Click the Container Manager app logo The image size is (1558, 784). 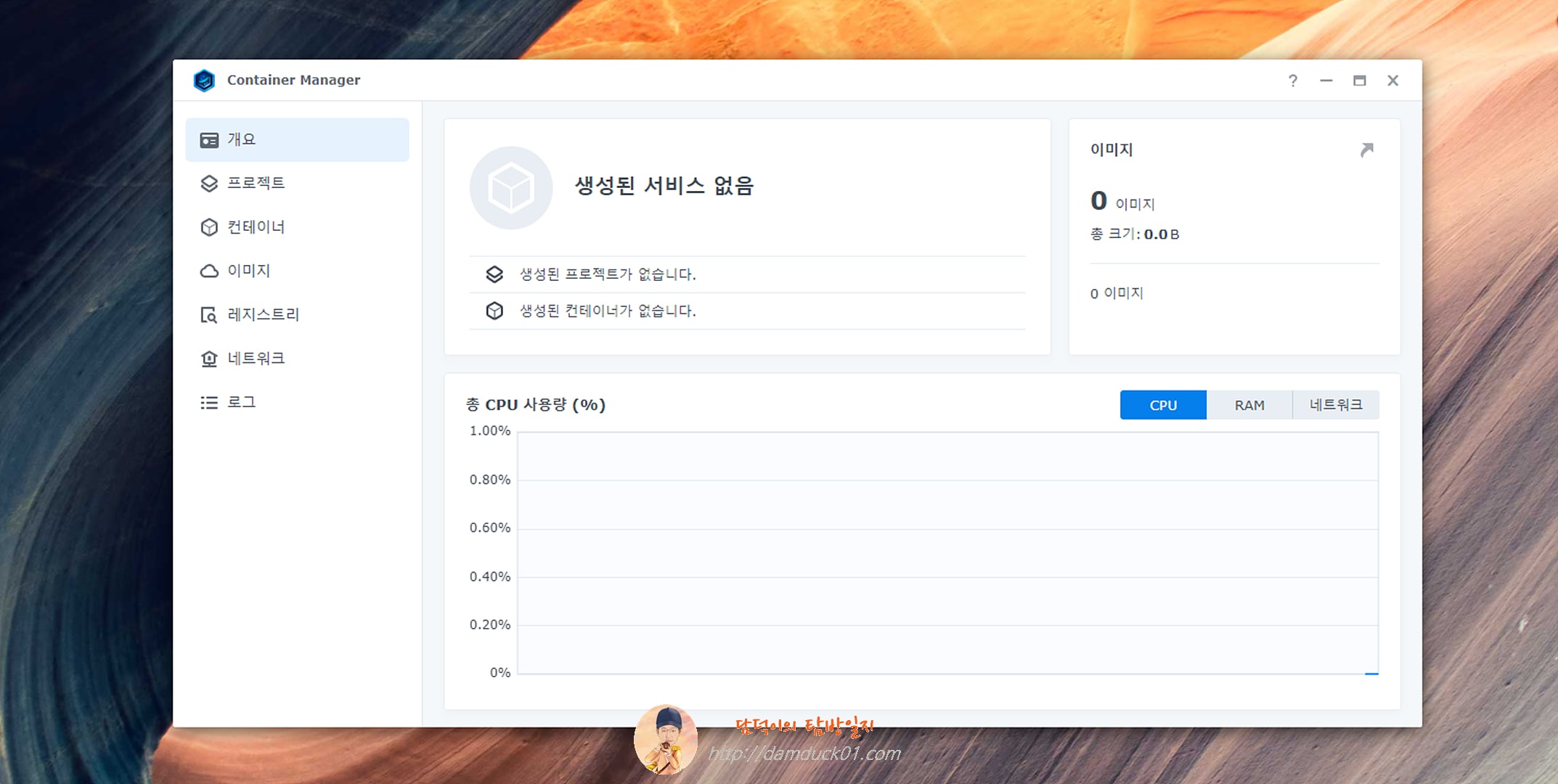pyautogui.click(x=205, y=80)
